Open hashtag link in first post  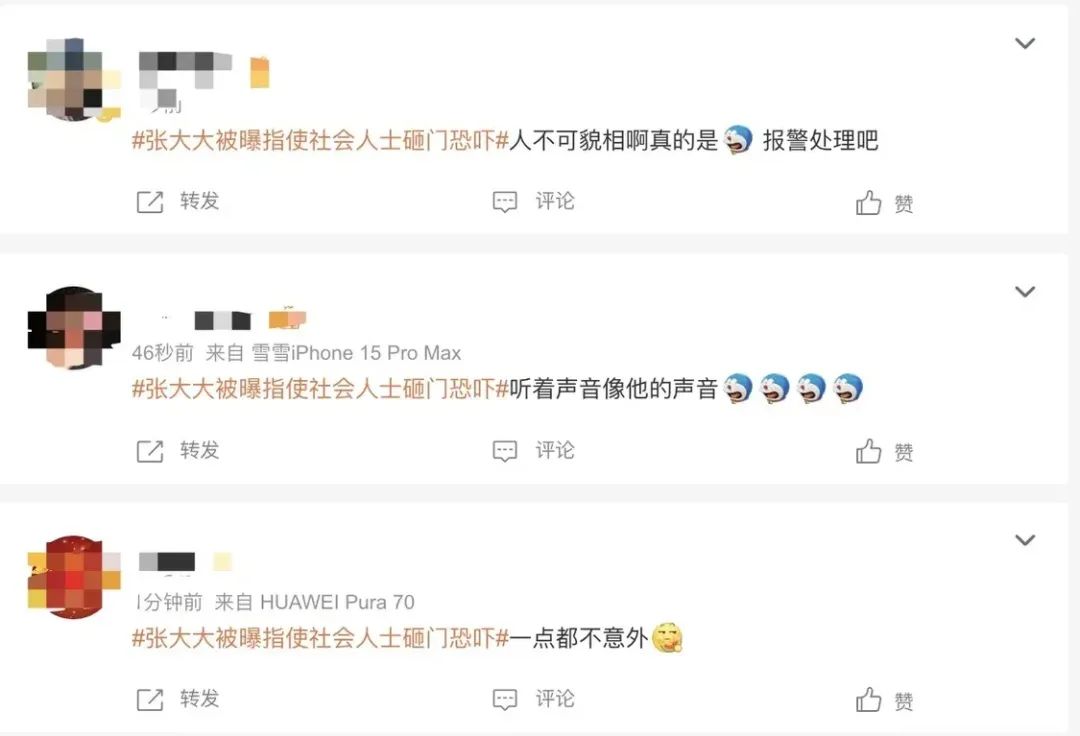[x=320, y=140]
